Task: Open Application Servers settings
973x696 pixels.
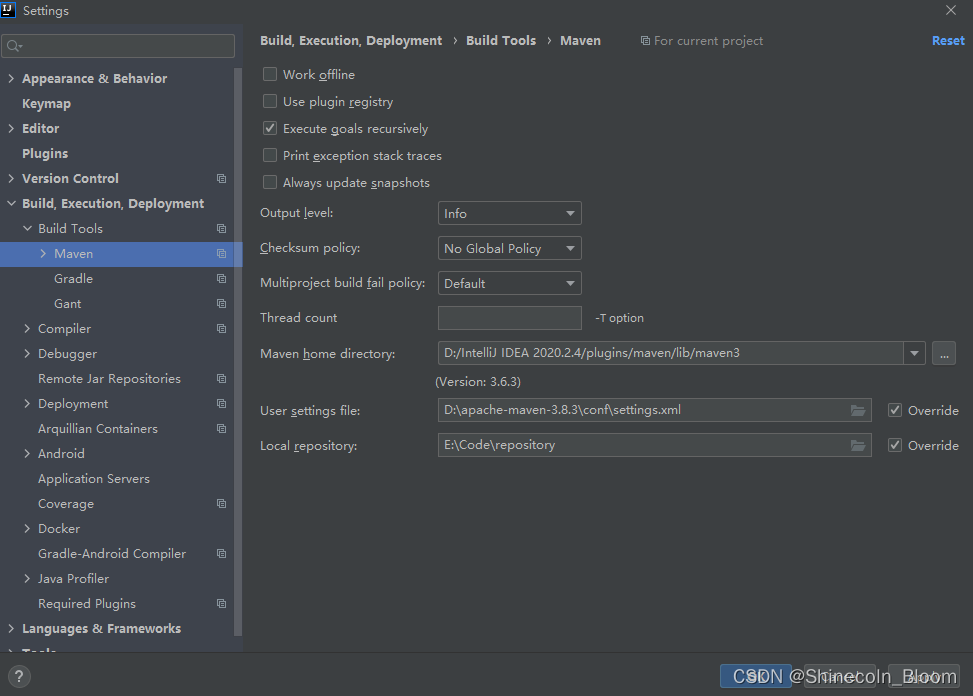Action: coord(94,479)
